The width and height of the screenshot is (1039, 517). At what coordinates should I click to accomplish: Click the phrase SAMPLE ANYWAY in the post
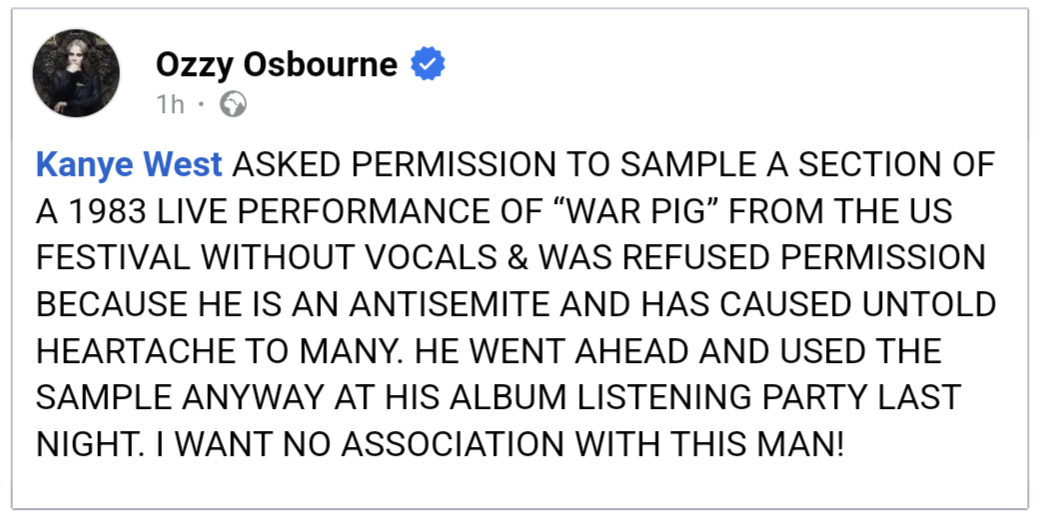pyautogui.click(x=169, y=397)
